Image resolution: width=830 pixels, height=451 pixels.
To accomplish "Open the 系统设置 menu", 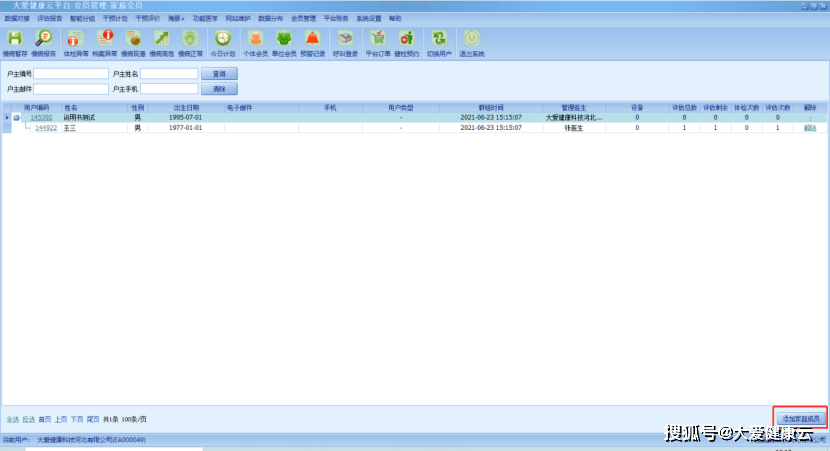I will pyautogui.click(x=368, y=18).
